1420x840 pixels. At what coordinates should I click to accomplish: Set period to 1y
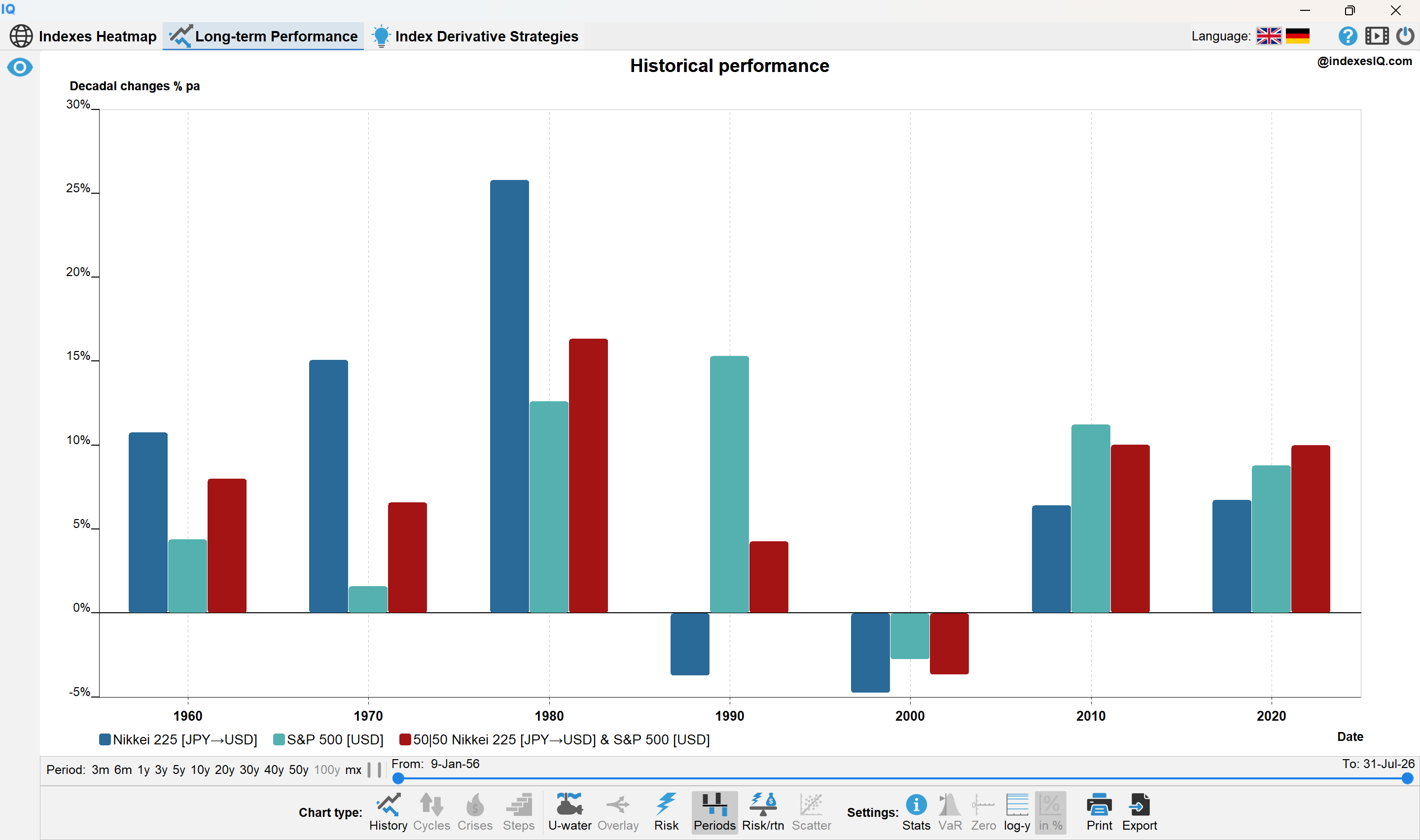(x=144, y=770)
